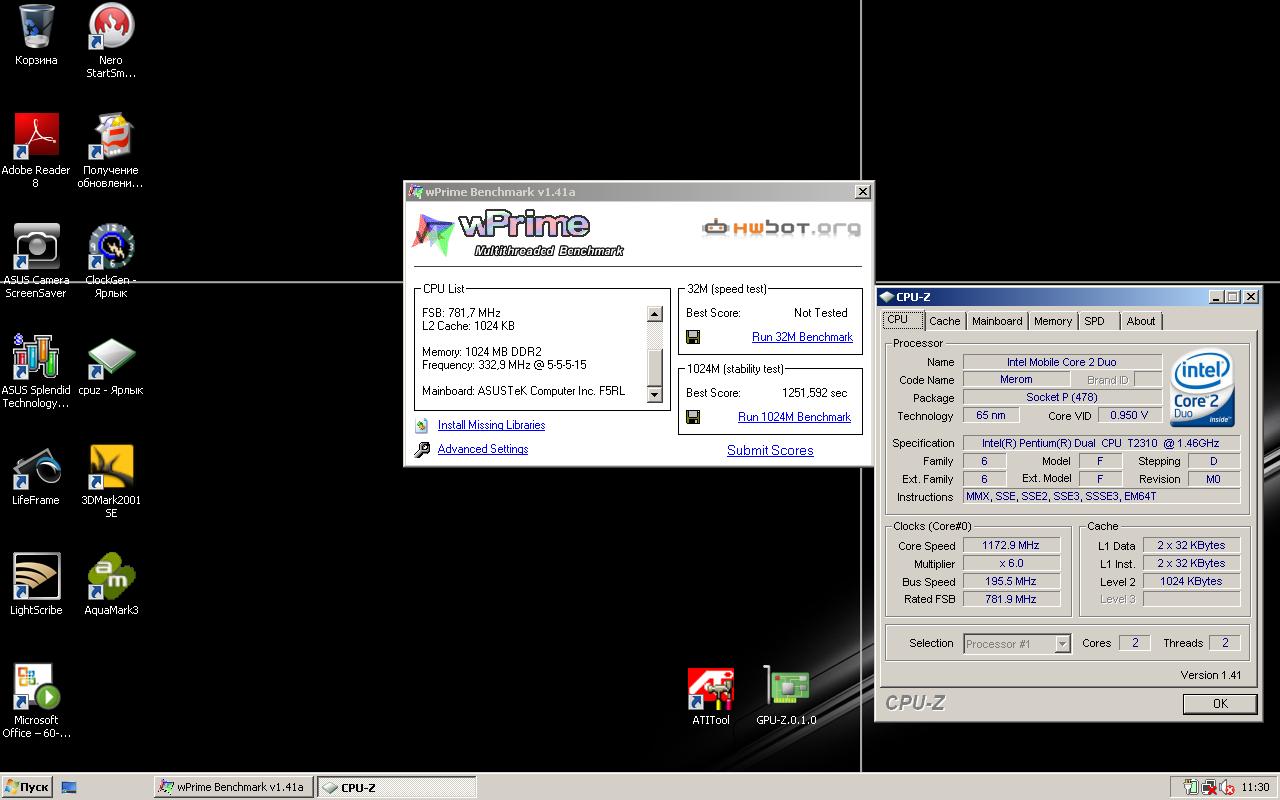This screenshot has height=800, width=1280.
Task: Click the wPrime title bar icon
Action: click(415, 192)
